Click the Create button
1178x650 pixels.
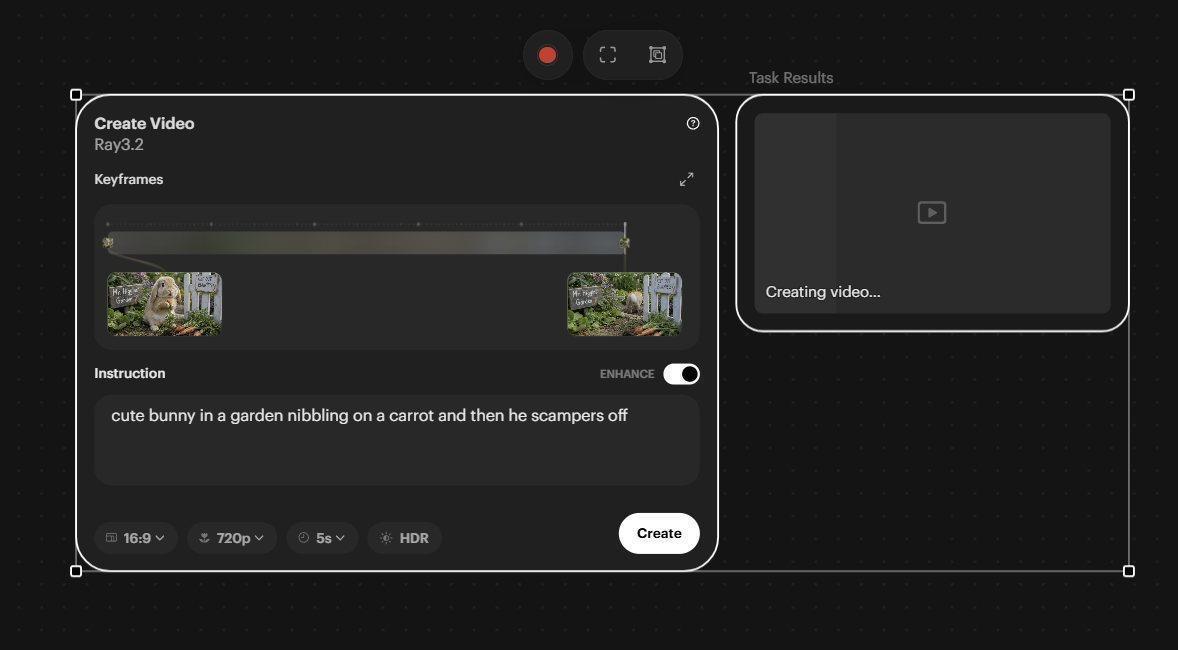click(x=659, y=534)
